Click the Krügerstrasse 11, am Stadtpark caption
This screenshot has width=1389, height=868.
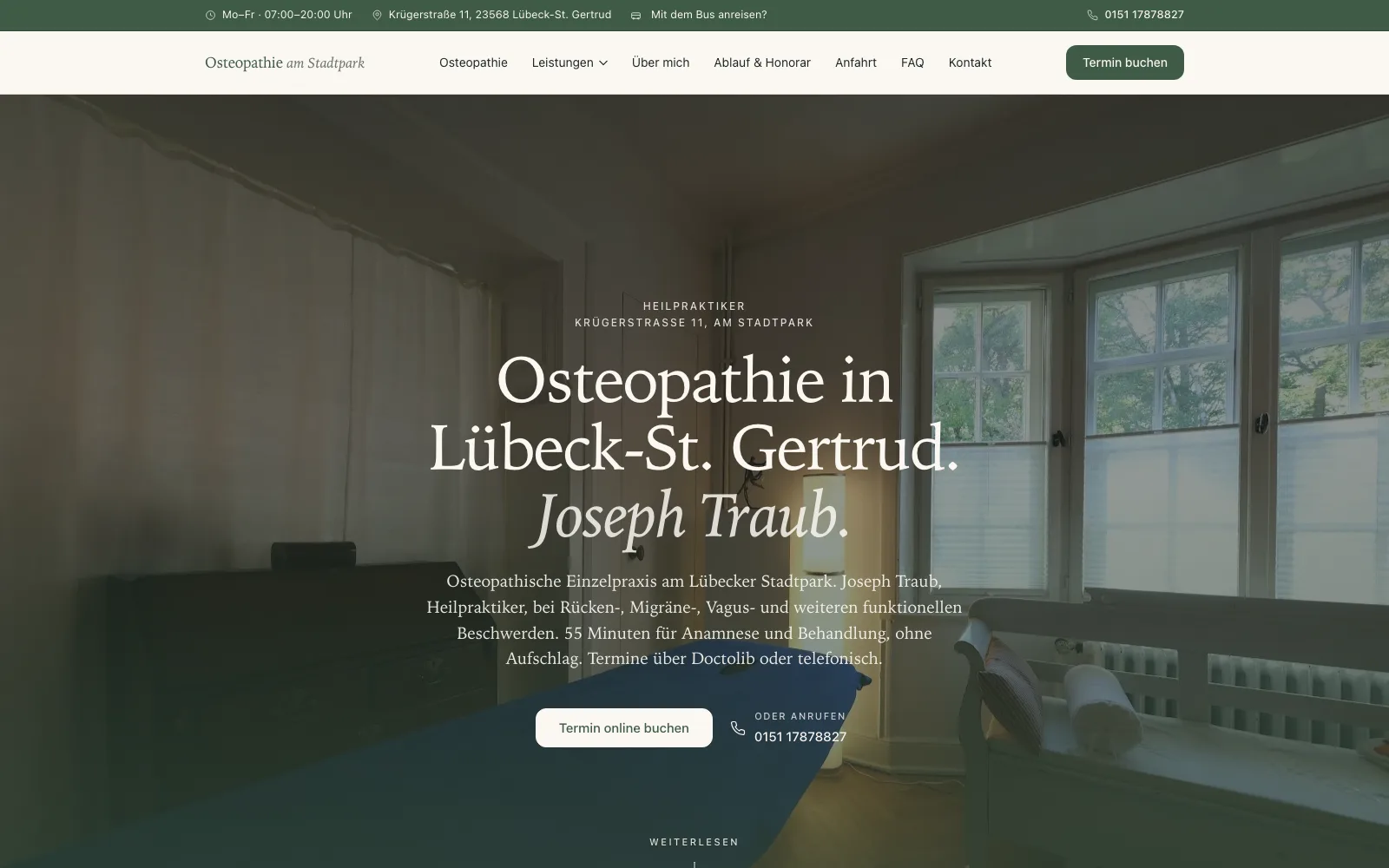[694, 323]
